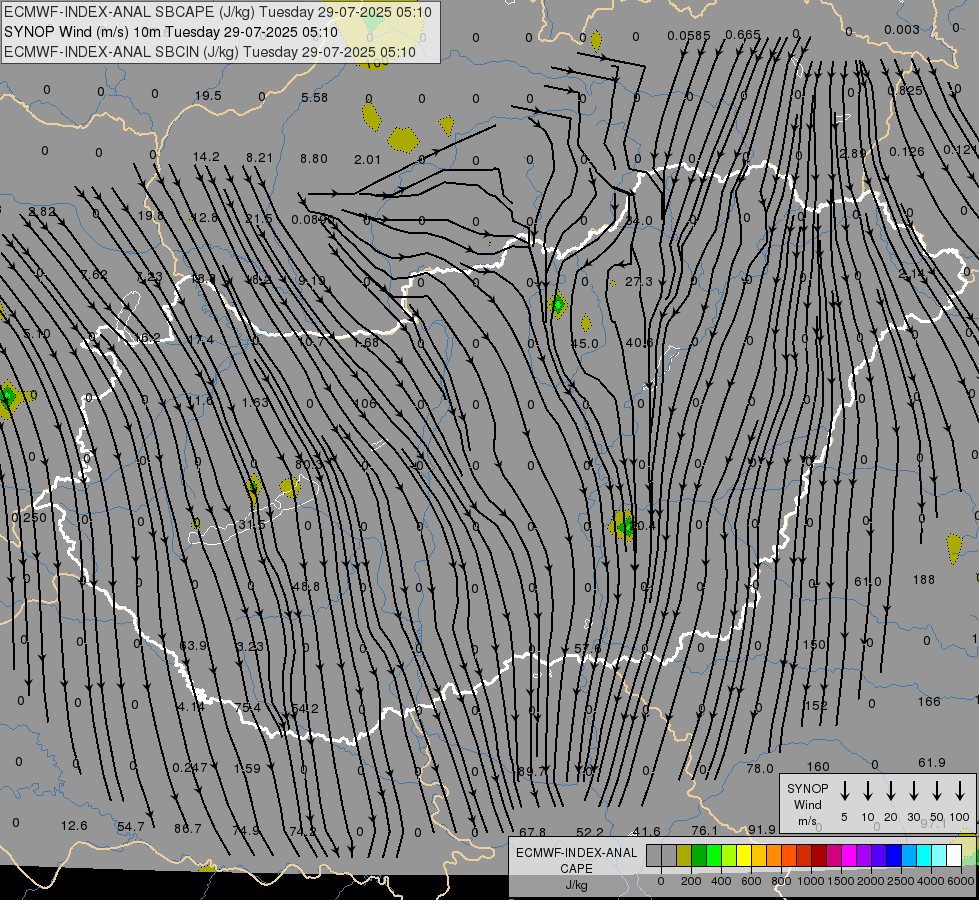This screenshot has height=900, width=979.
Task: Click the 'SYNOP Wind m/s' legend label
Action: (x=807, y=804)
